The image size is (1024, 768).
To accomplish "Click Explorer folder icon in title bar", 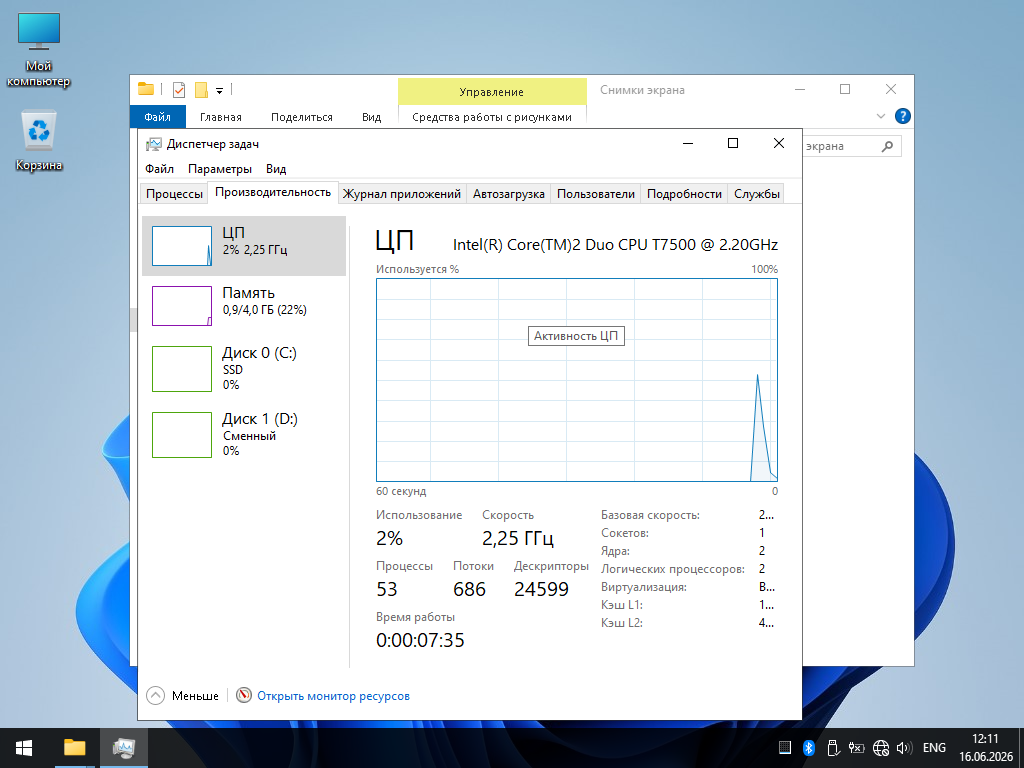I will (146, 89).
